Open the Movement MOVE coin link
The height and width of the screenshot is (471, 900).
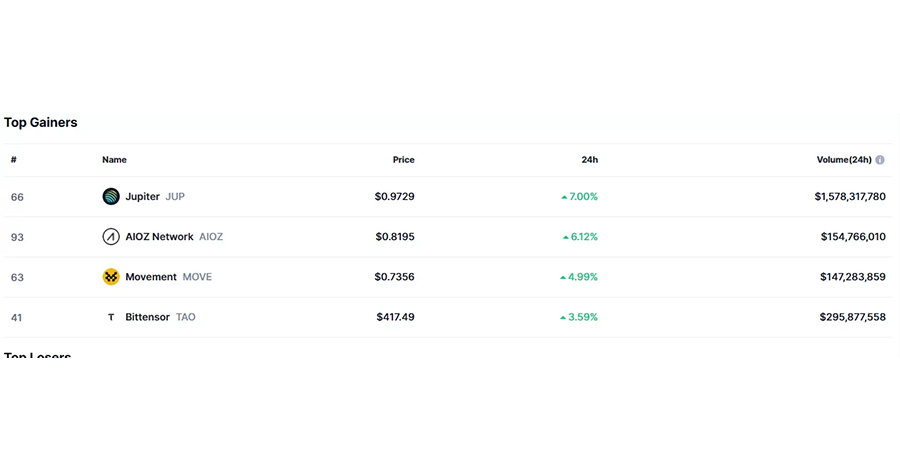tap(151, 277)
